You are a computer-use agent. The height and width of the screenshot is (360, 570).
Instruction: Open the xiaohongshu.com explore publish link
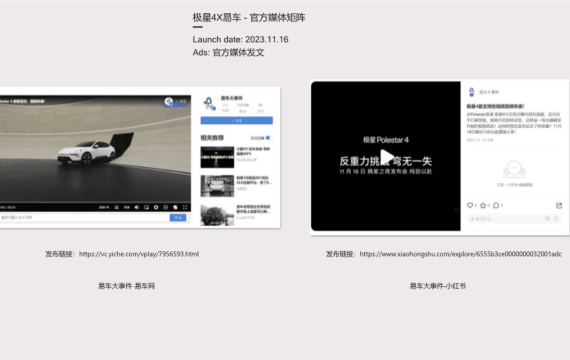(x=461, y=254)
